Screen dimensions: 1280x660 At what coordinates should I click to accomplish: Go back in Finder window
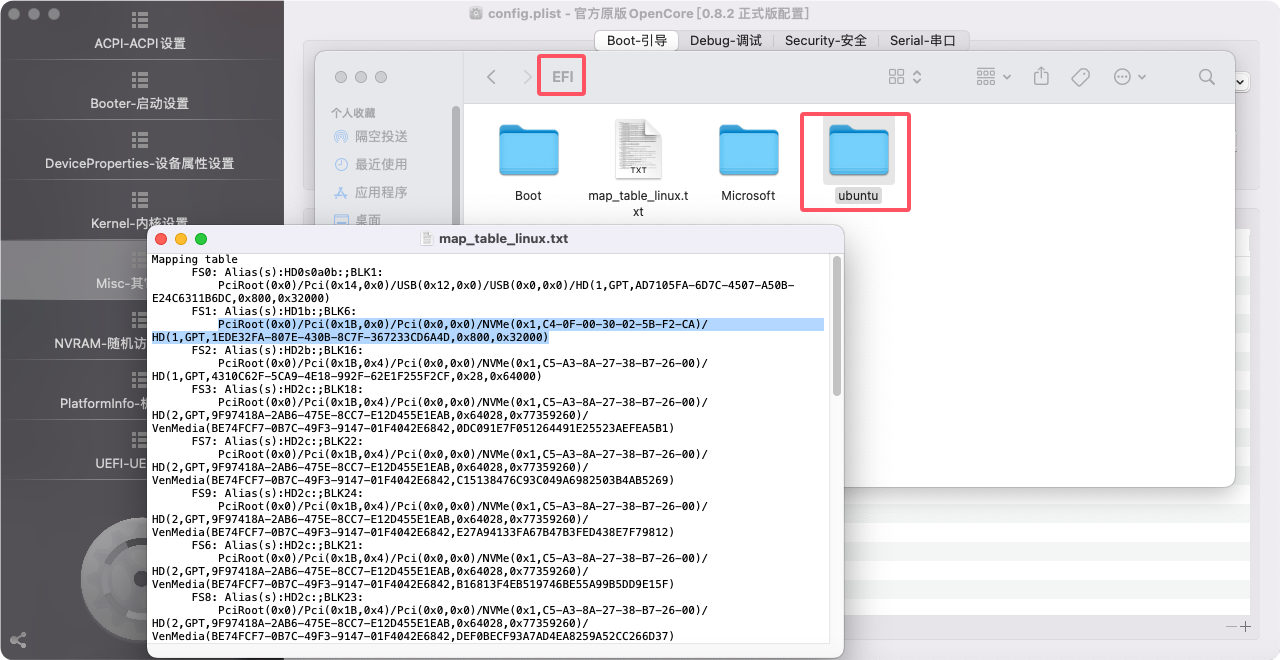coord(491,77)
